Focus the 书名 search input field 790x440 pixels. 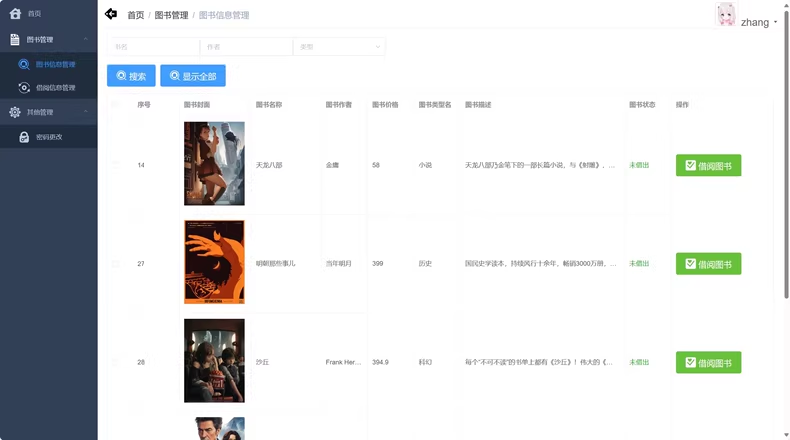(153, 47)
